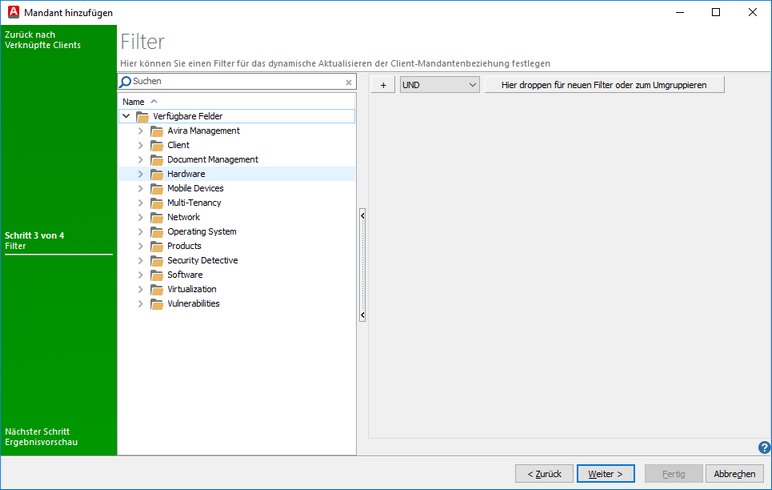Screen dimensions: 772x490
Task: Collapse the Verfügbare Felder root node
Action: 126,116
